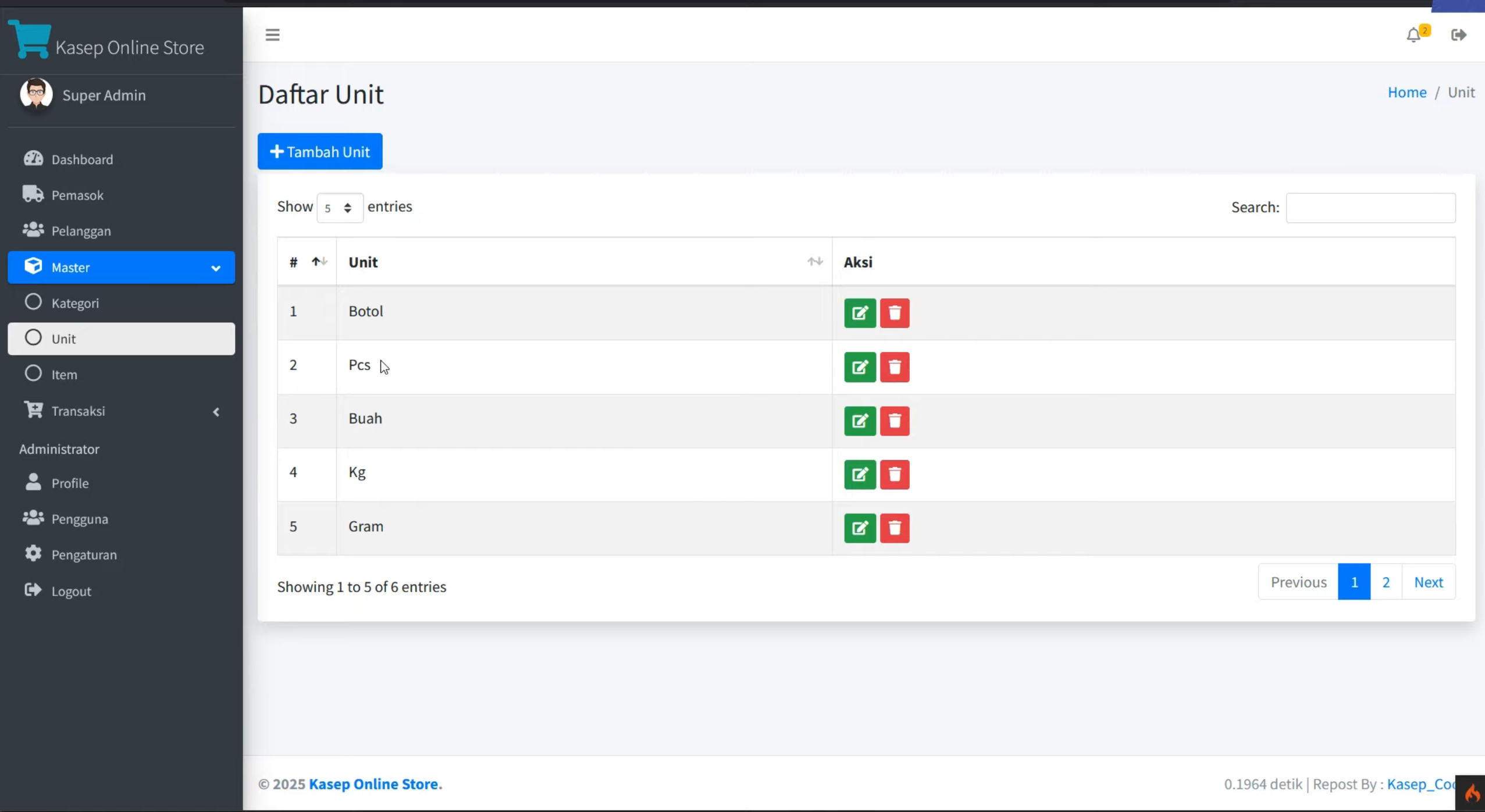Collapse the Master menu section

(x=121, y=268)
